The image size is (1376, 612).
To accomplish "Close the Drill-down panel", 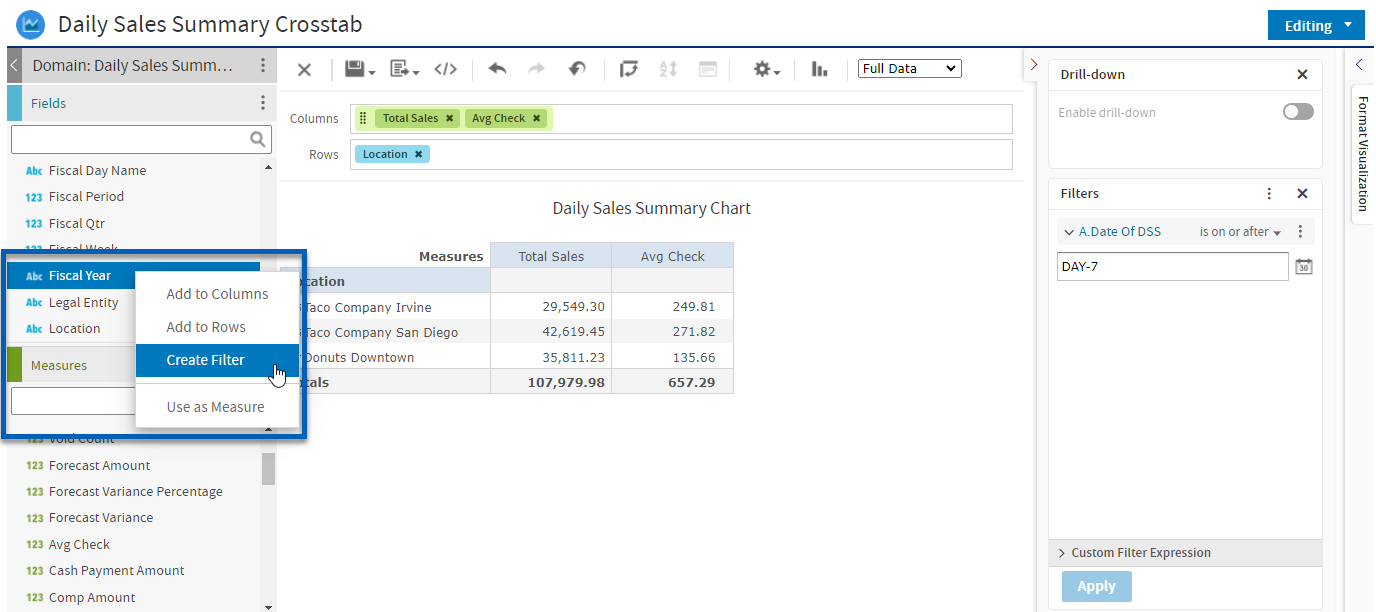I will tap(1302, 74).
